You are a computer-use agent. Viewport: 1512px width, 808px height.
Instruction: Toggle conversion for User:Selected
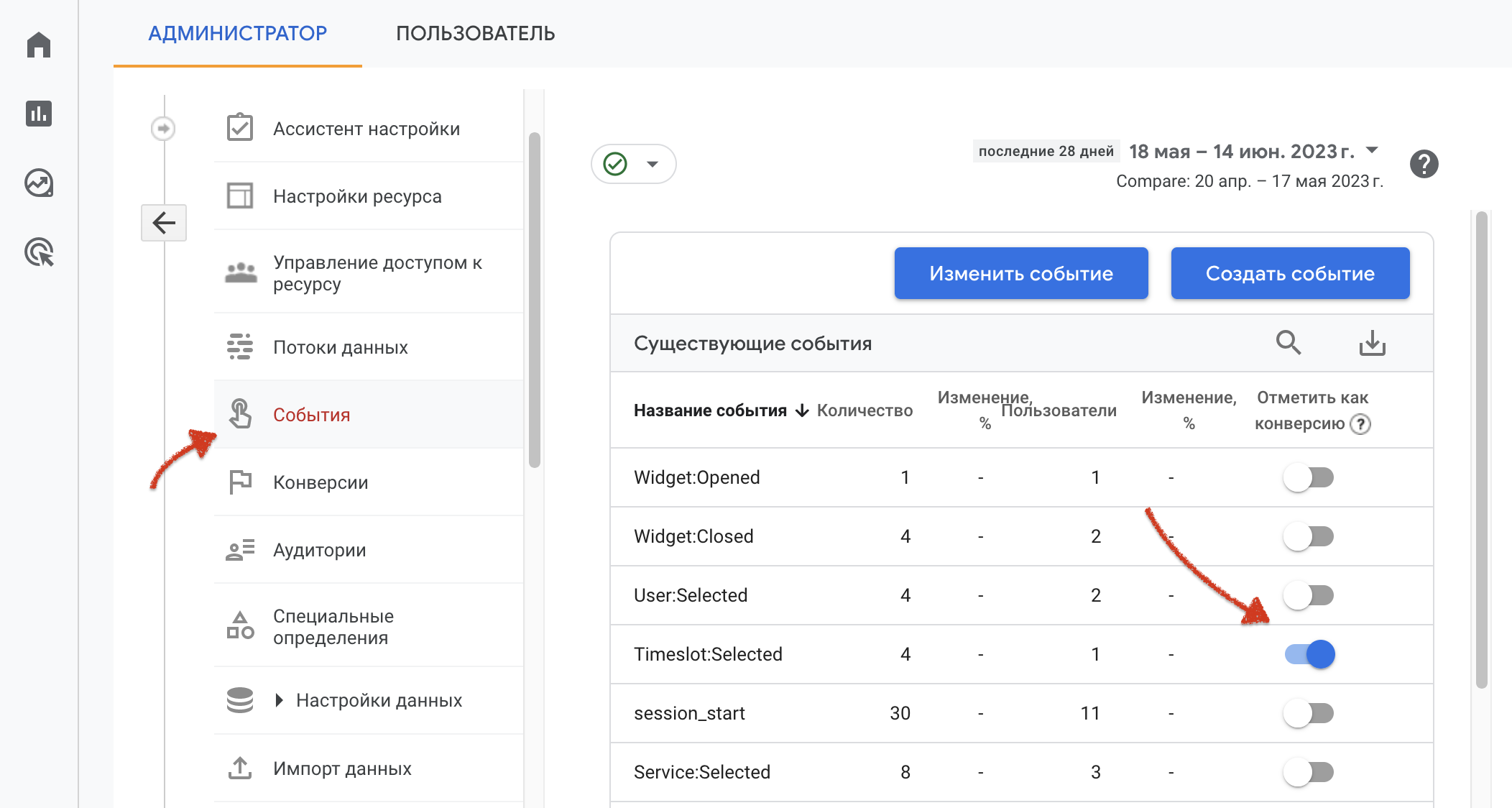coord(1309,595)
